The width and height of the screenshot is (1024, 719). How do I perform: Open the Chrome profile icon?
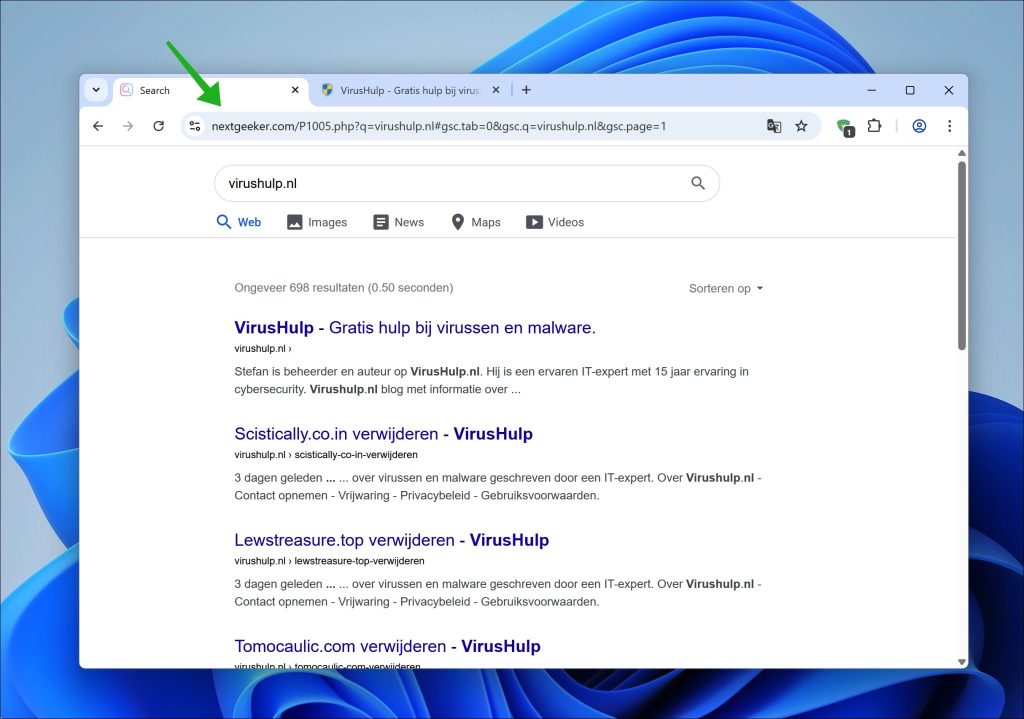[919, 126]
